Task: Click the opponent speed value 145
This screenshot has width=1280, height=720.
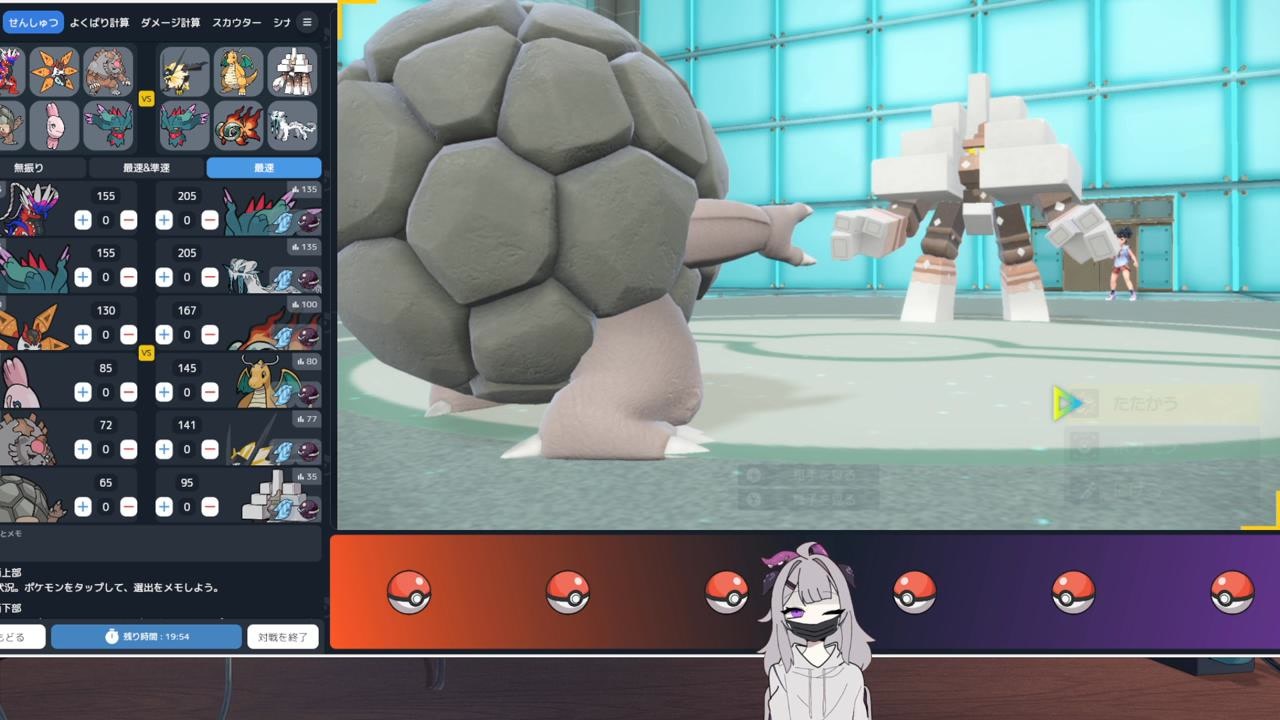Action: [x=187, y=368]
